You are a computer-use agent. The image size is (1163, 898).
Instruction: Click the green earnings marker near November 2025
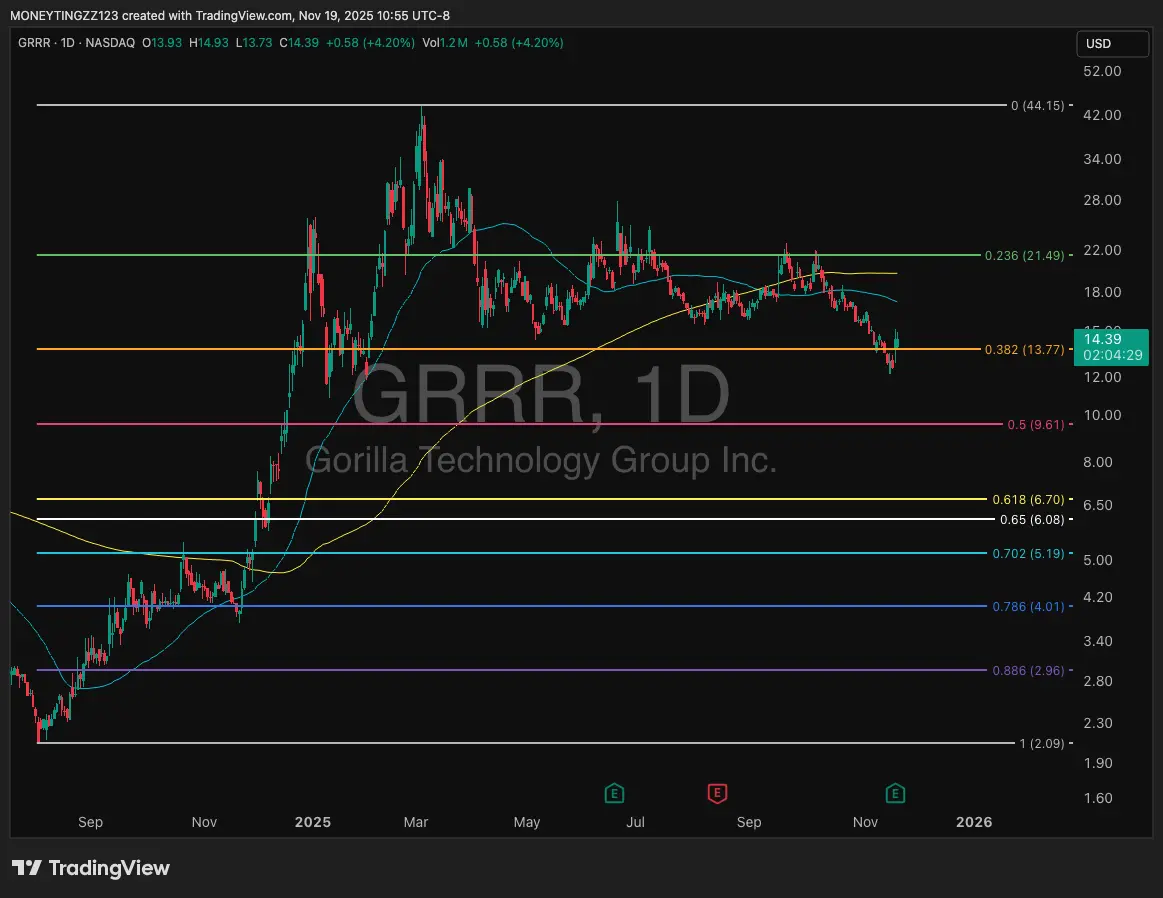[x=896, y=794]
